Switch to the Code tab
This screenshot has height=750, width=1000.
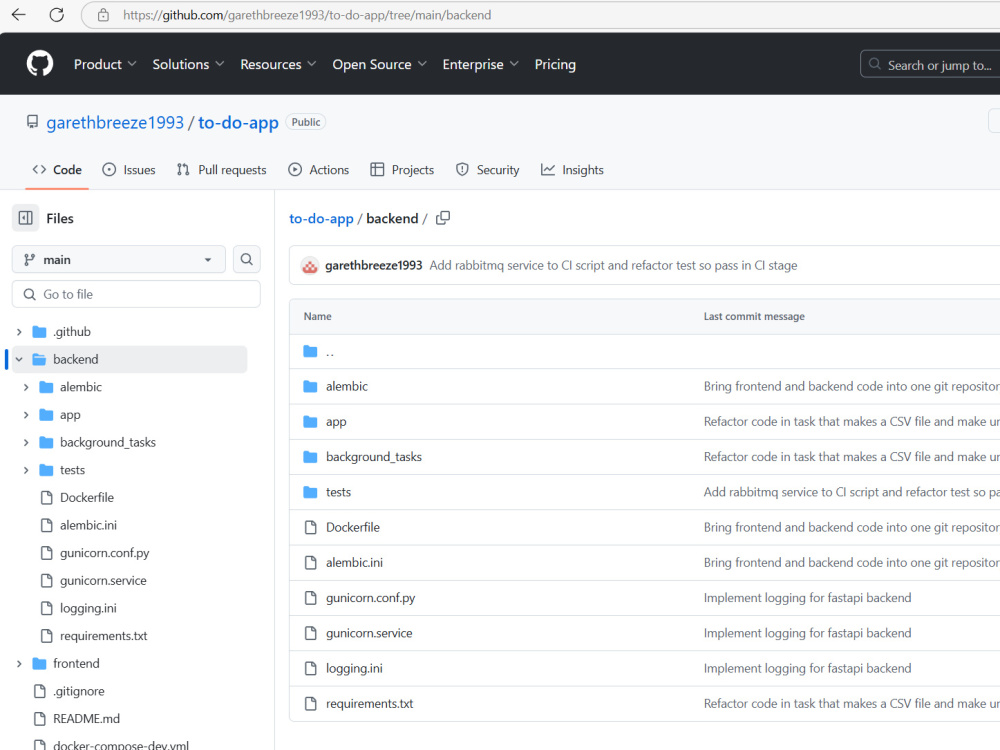[57, 170]
